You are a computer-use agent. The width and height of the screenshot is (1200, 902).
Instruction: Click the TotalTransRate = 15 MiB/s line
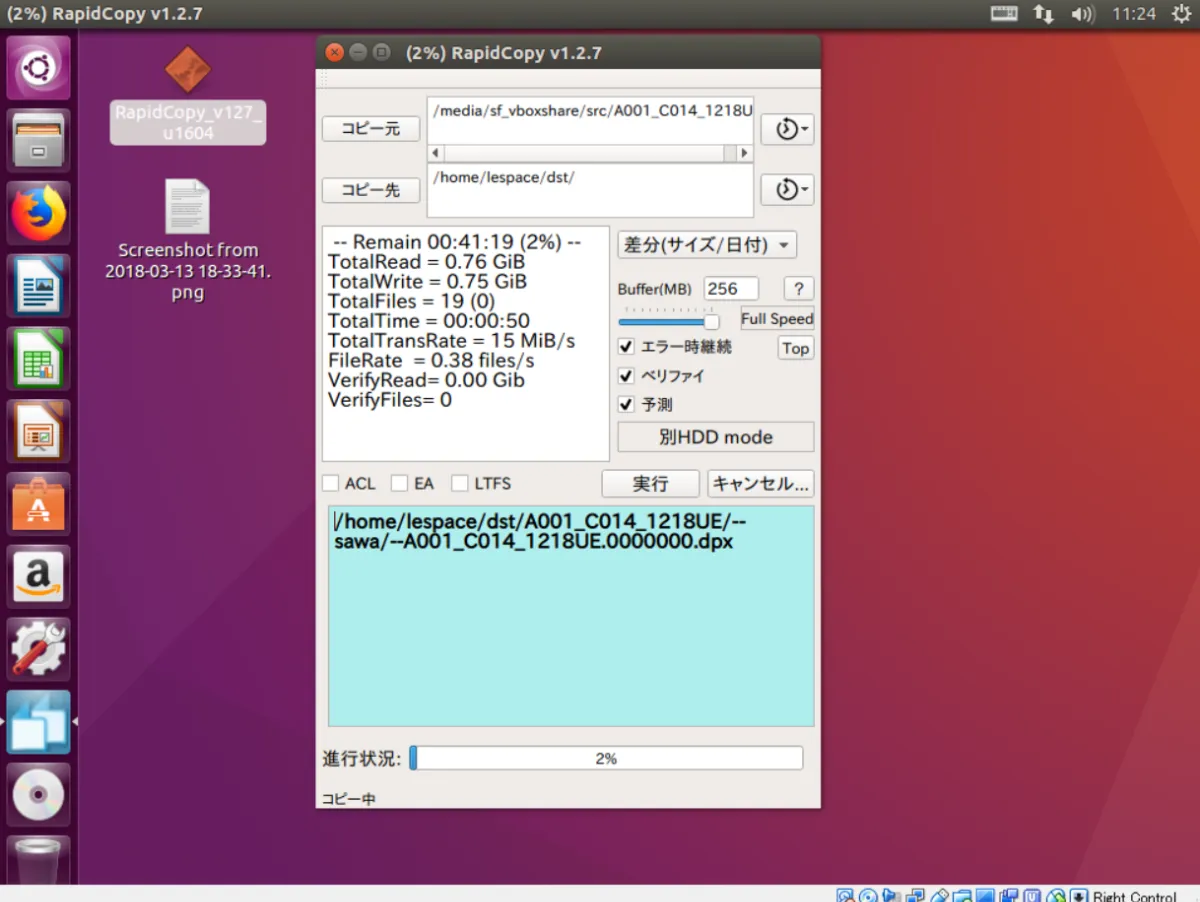coord(452,341)
